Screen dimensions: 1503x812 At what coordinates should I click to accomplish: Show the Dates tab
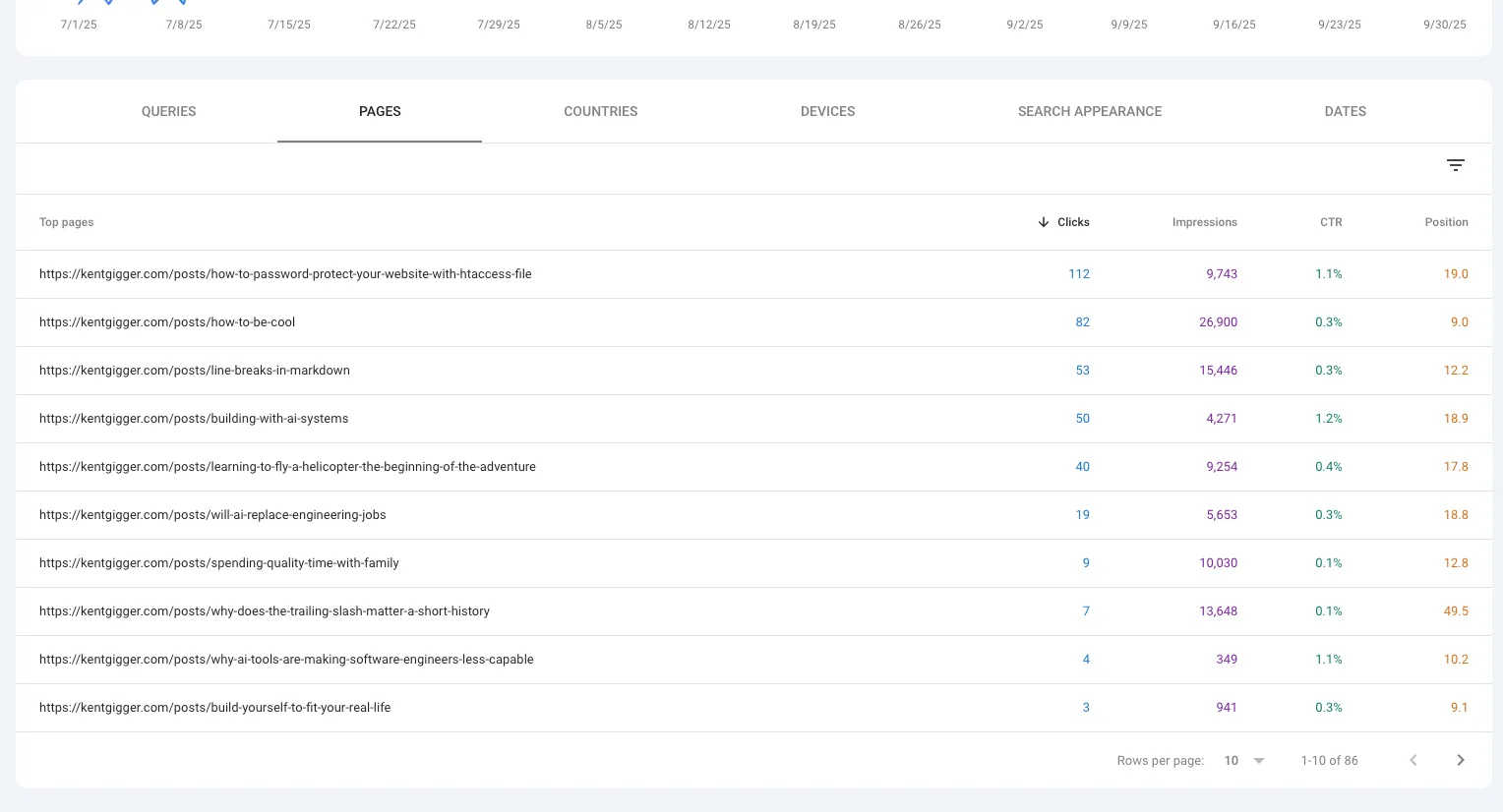click(x=1345, y=111)
